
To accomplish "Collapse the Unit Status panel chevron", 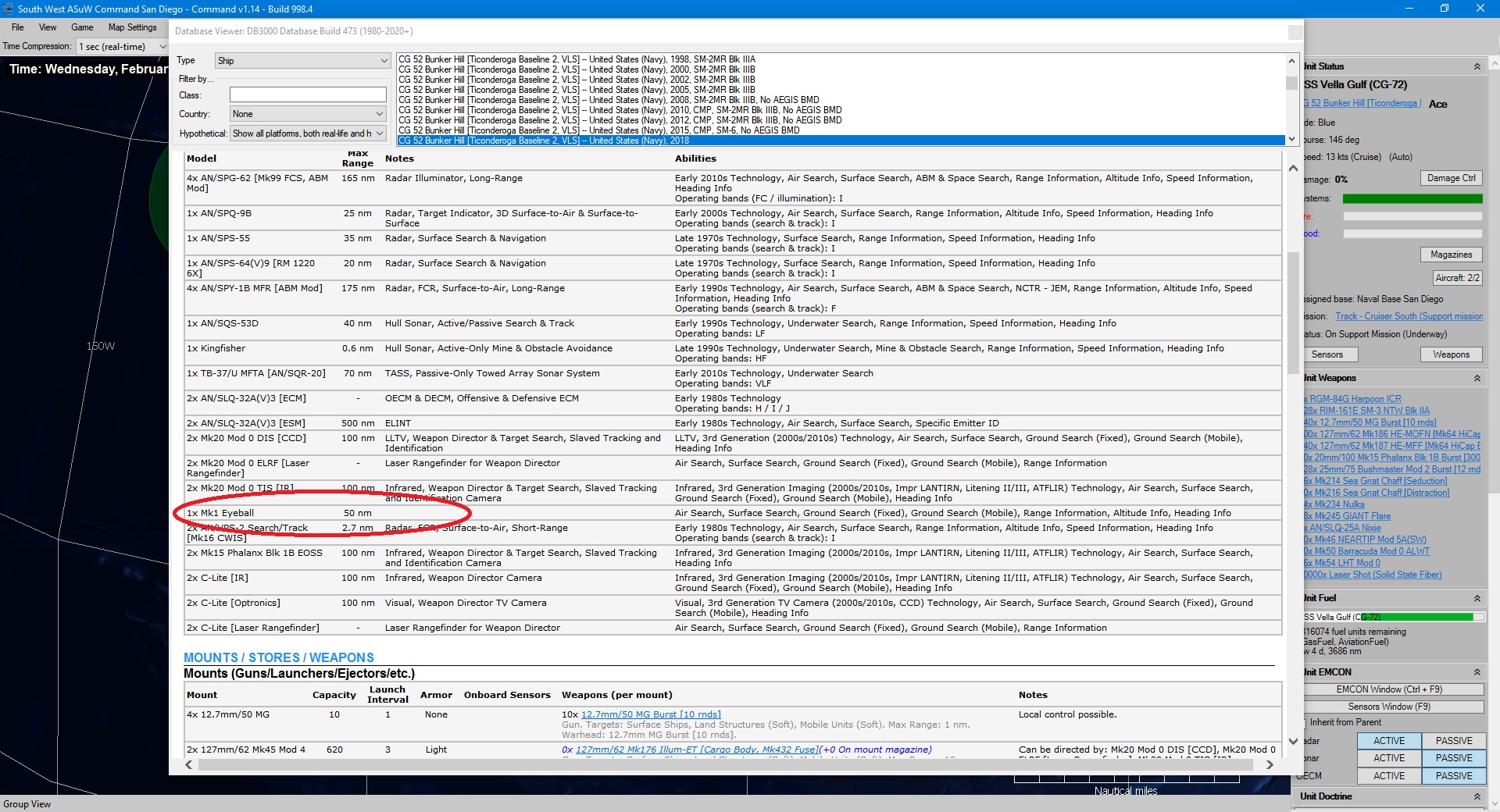I will point(1477,66).
